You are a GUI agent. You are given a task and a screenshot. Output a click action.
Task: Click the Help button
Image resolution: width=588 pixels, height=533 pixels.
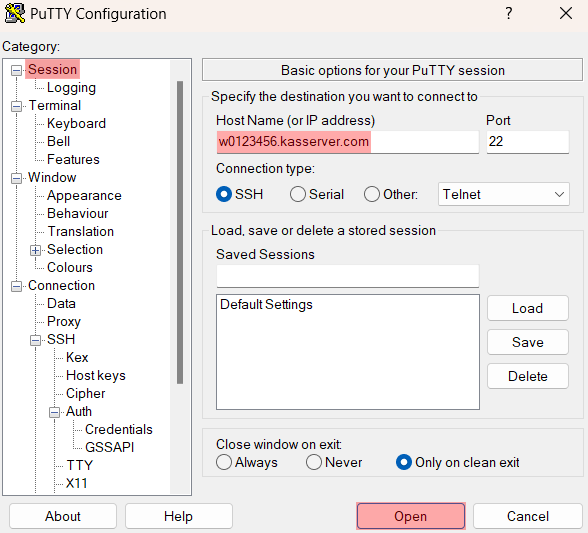pos(178,516)
